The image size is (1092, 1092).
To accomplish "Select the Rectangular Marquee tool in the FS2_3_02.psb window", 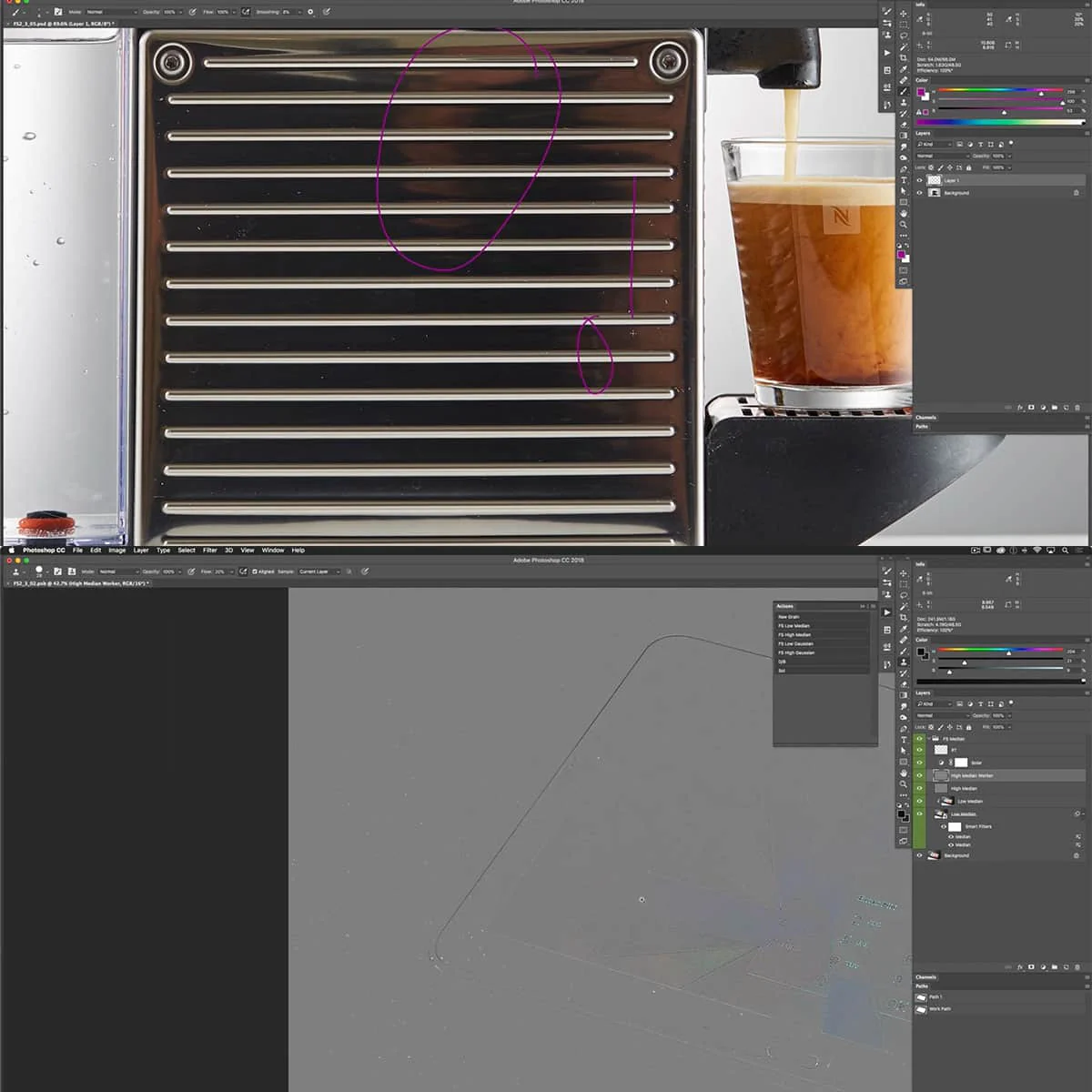I will click(x=904, y=584).
